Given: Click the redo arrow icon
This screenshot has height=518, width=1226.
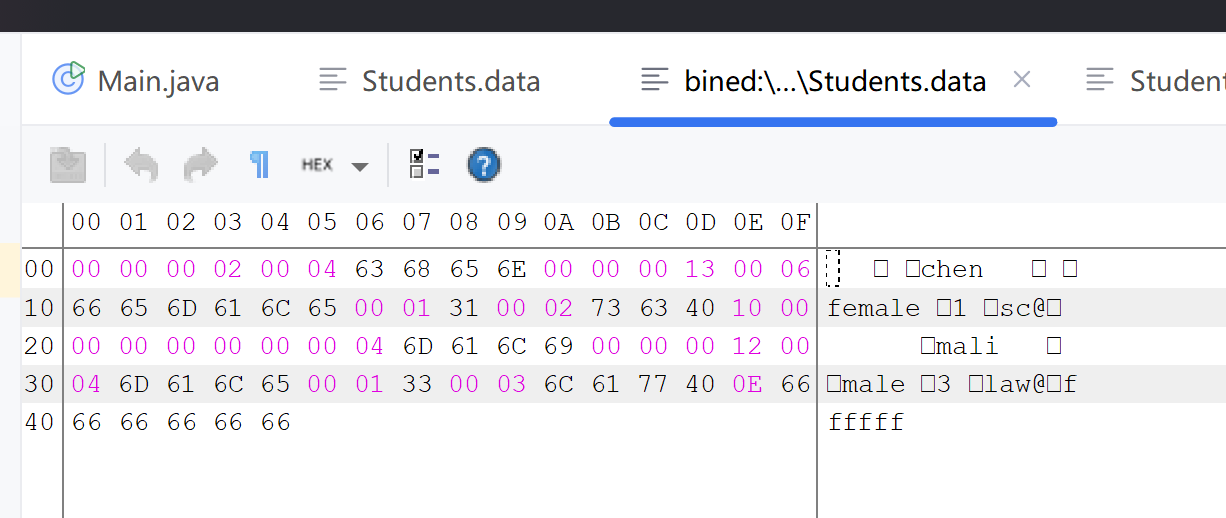Looking at the screenshot, I should click(200, 165).
